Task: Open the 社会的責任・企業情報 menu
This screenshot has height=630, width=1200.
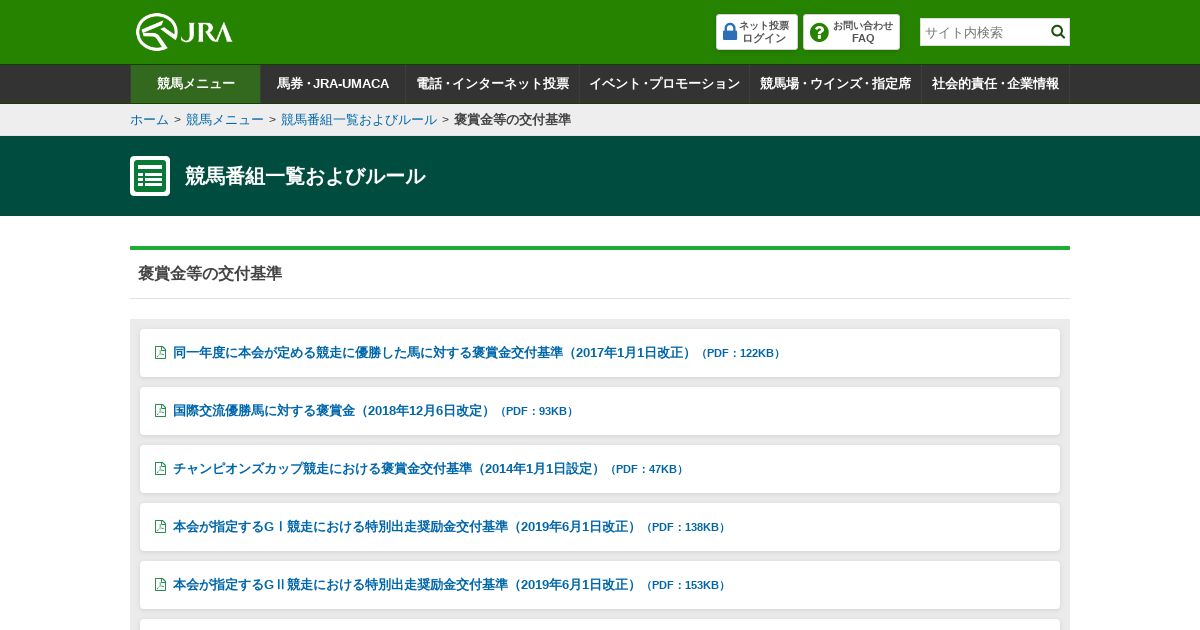Action: 995,84
